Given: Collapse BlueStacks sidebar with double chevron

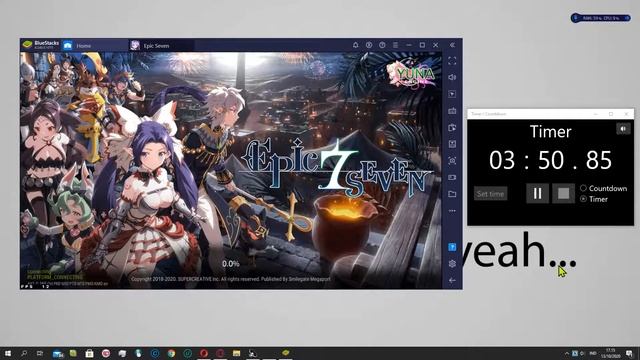Looking at the screenshot, I should [452, 45].
